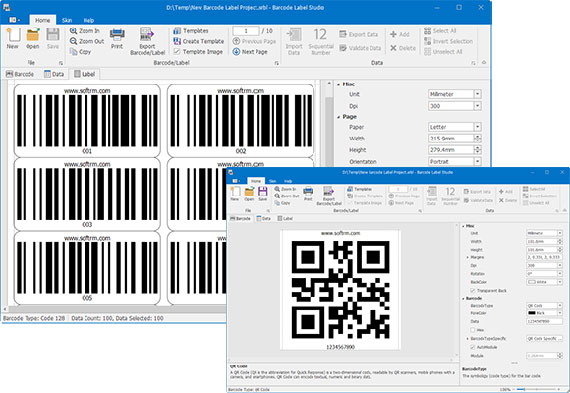570x393 pixels.
Task: Click Validate Data in back window
Action: (360, 48)
